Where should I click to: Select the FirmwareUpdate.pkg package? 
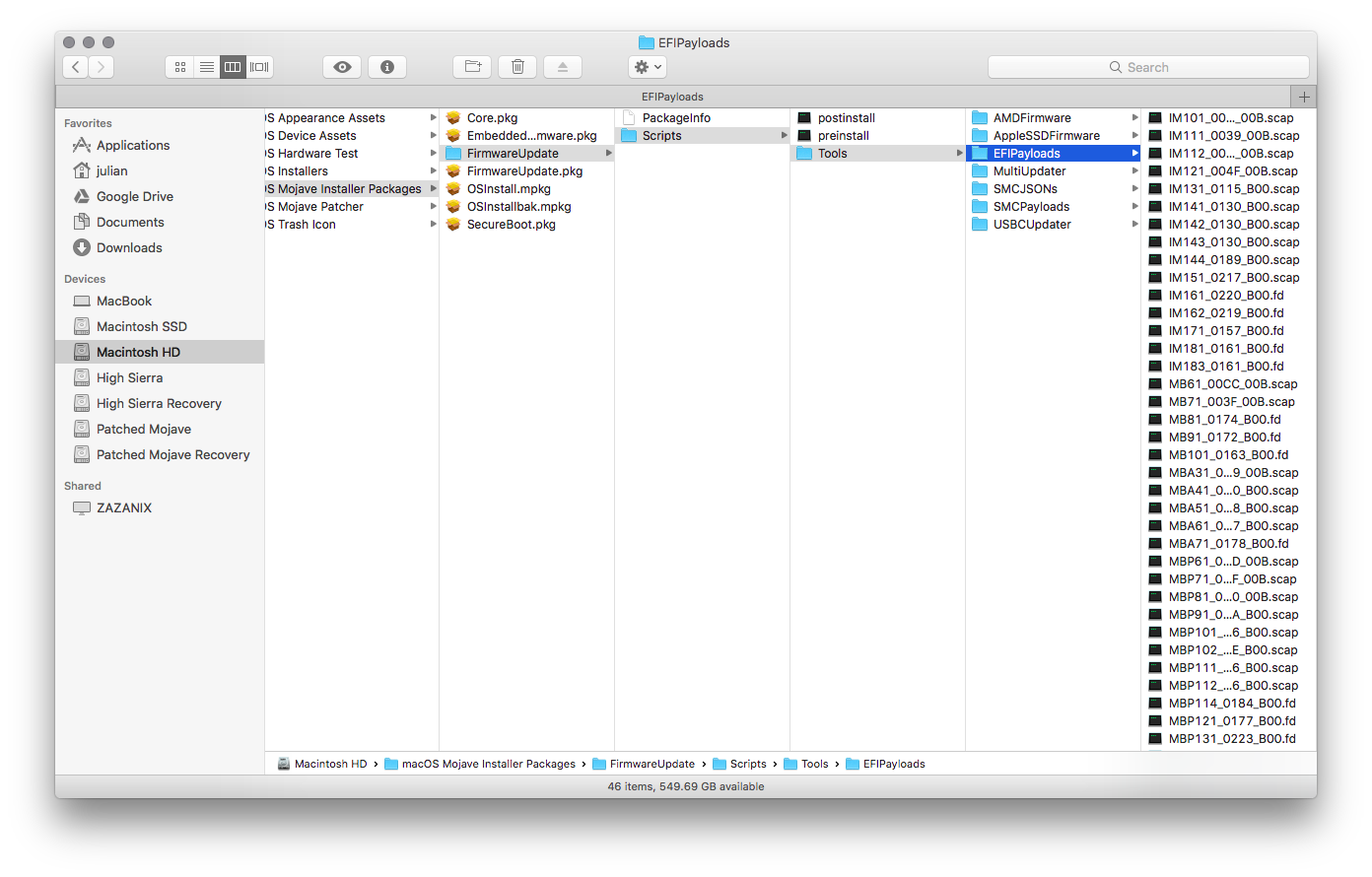click(x=526, y=170)
